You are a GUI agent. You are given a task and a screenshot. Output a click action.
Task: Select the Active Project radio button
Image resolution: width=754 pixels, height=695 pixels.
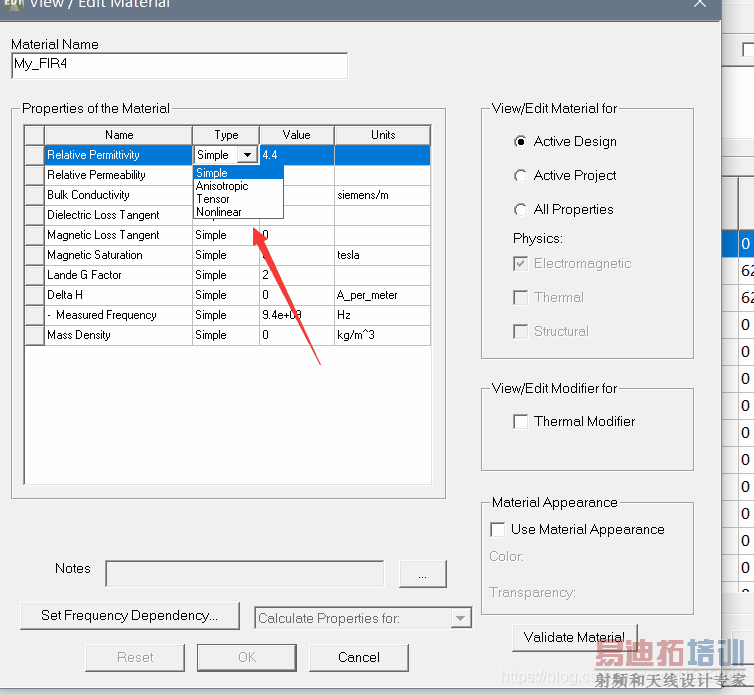(520, 176)
